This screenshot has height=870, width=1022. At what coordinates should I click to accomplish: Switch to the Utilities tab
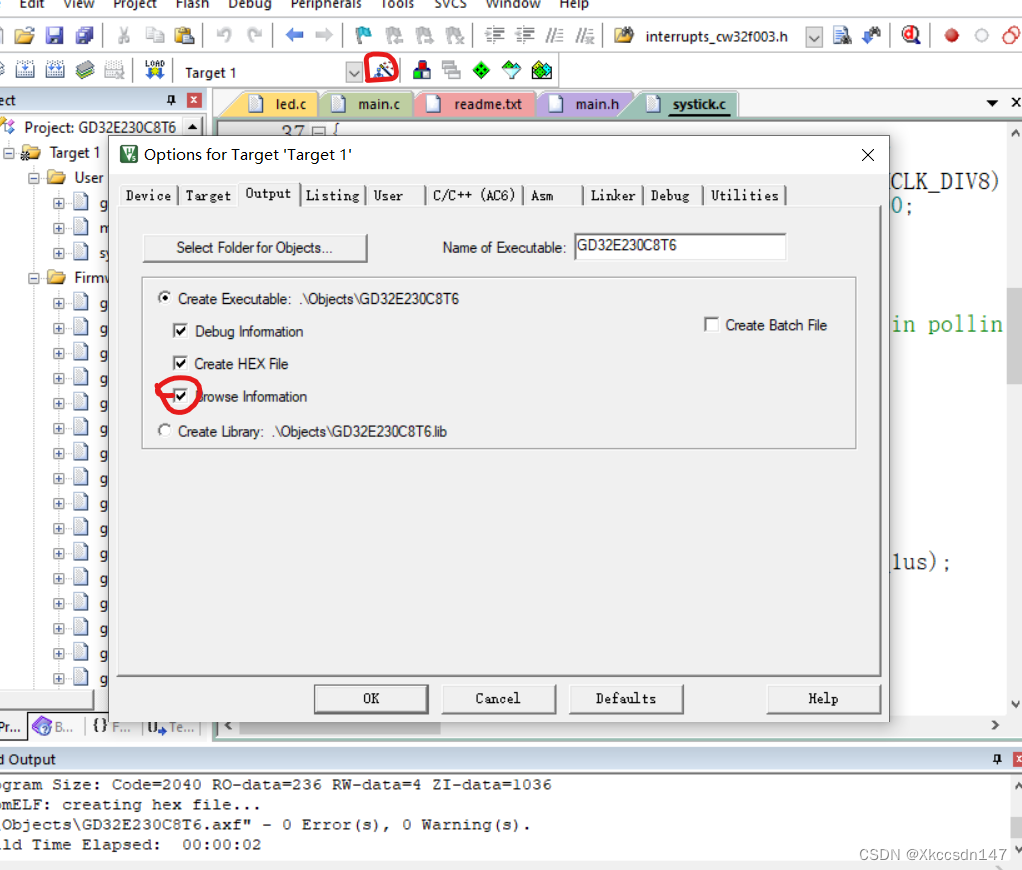(744, 196)
